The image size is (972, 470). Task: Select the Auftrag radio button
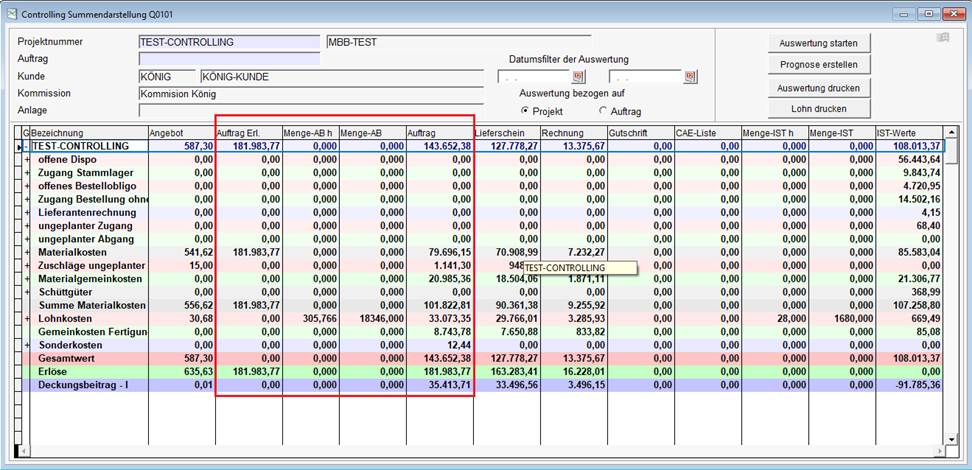pyautogui.click(x=603, y=111)
